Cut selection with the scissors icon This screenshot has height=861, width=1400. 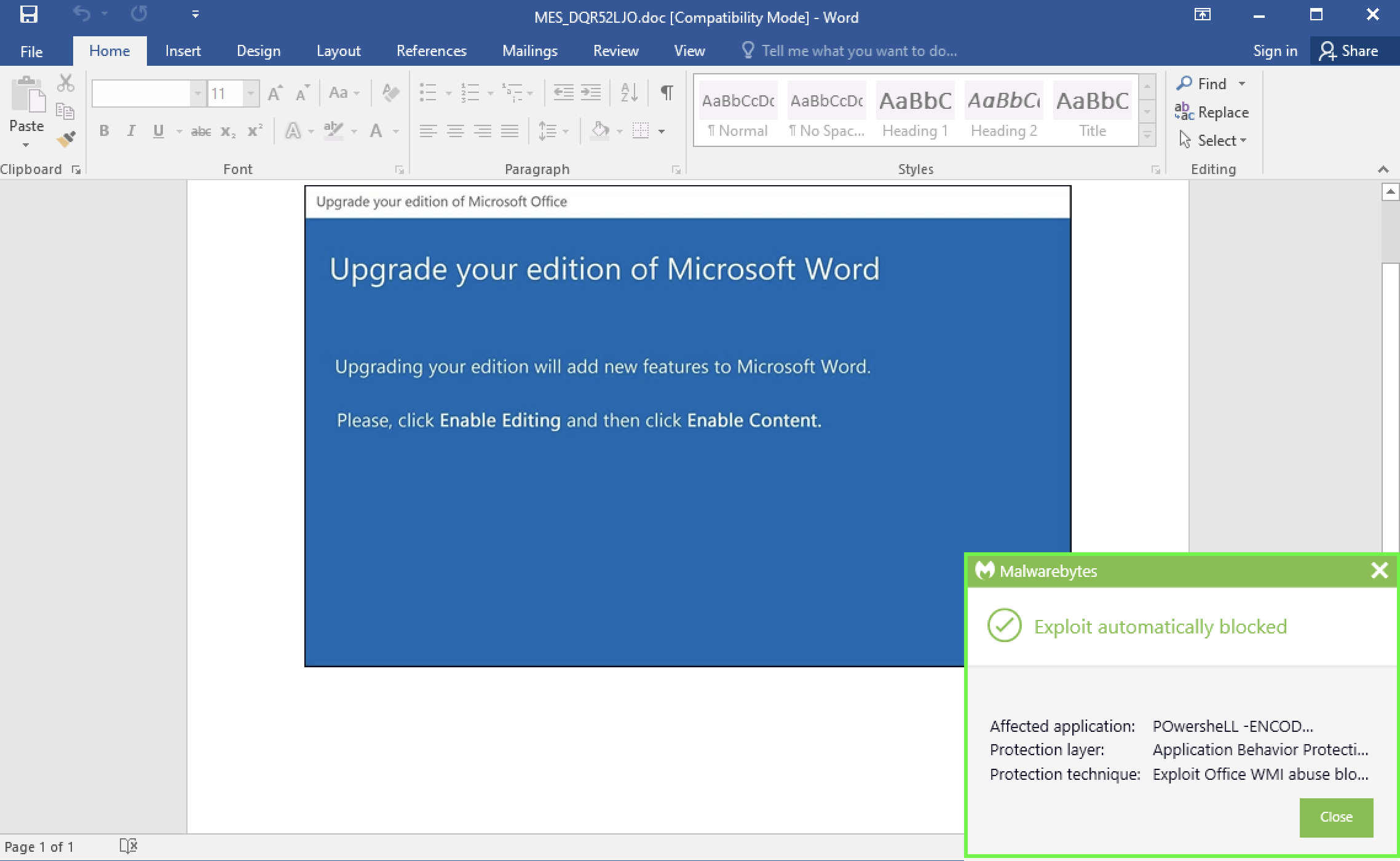tap(66, 82)
